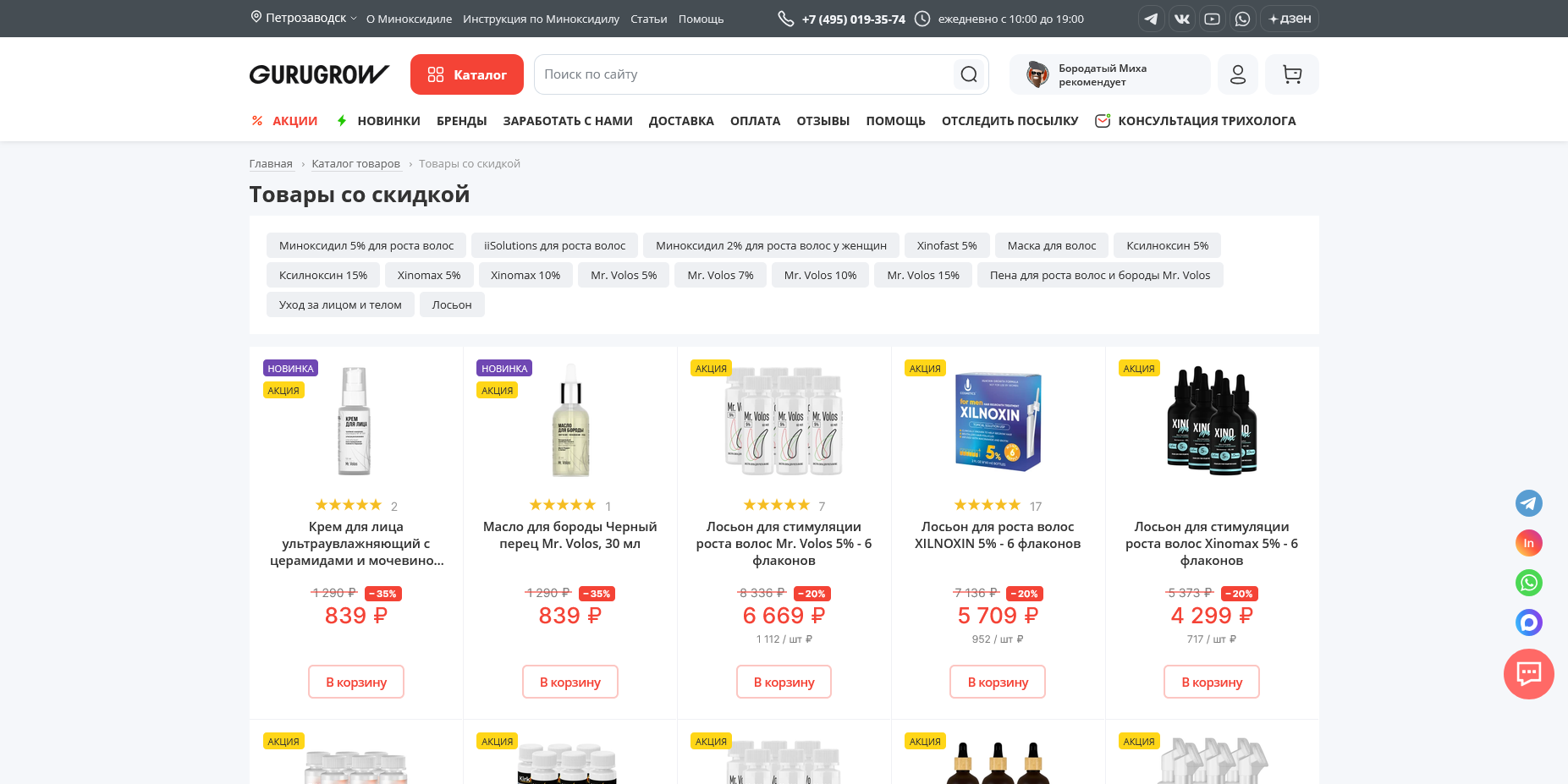
Task: Select the Xinomax 10% tag
Action: pos(525,275)
